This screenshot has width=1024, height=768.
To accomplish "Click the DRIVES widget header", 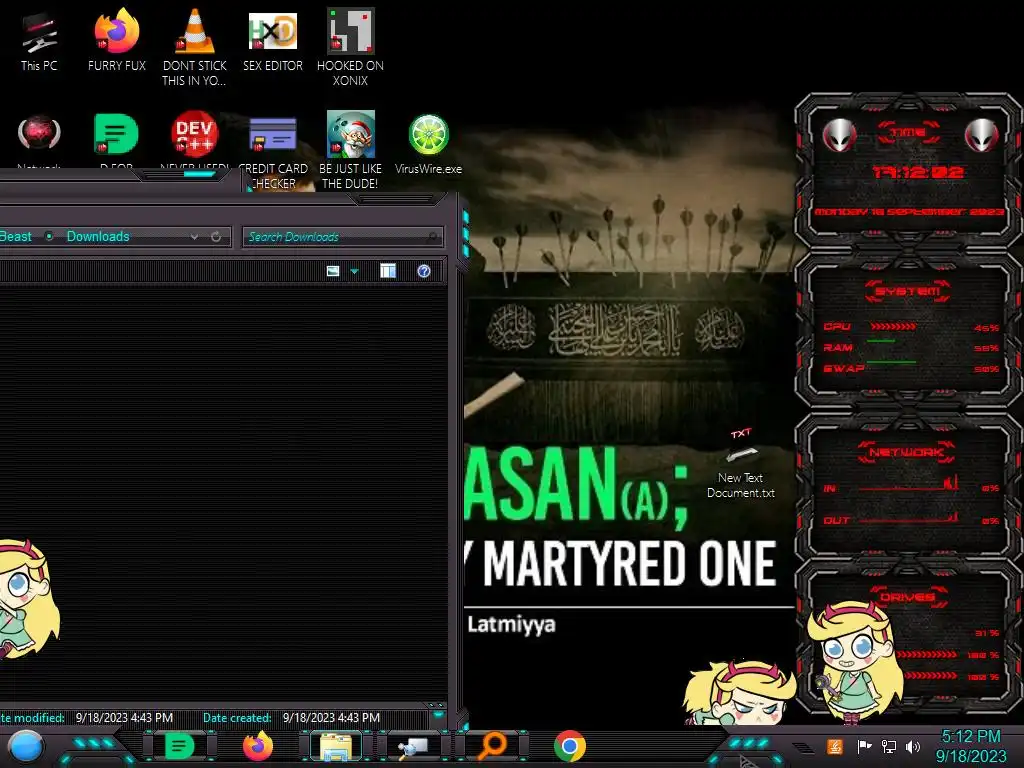I will [908, 597].
